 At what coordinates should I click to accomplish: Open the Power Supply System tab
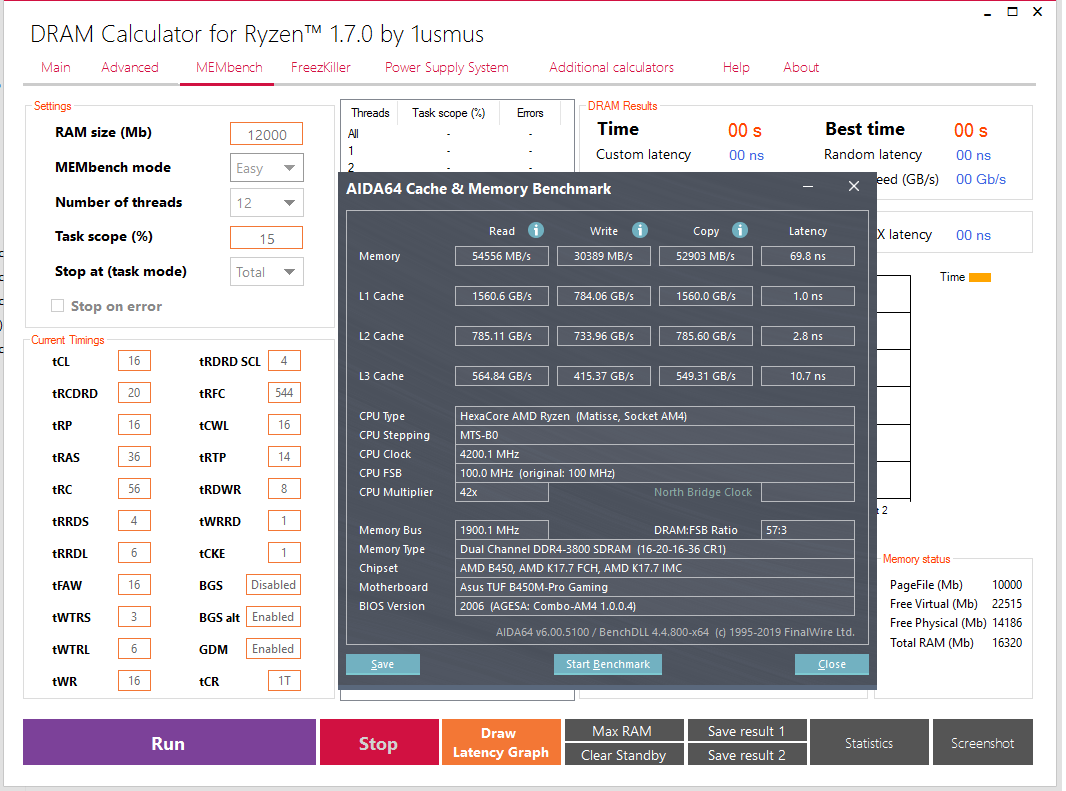447,67
